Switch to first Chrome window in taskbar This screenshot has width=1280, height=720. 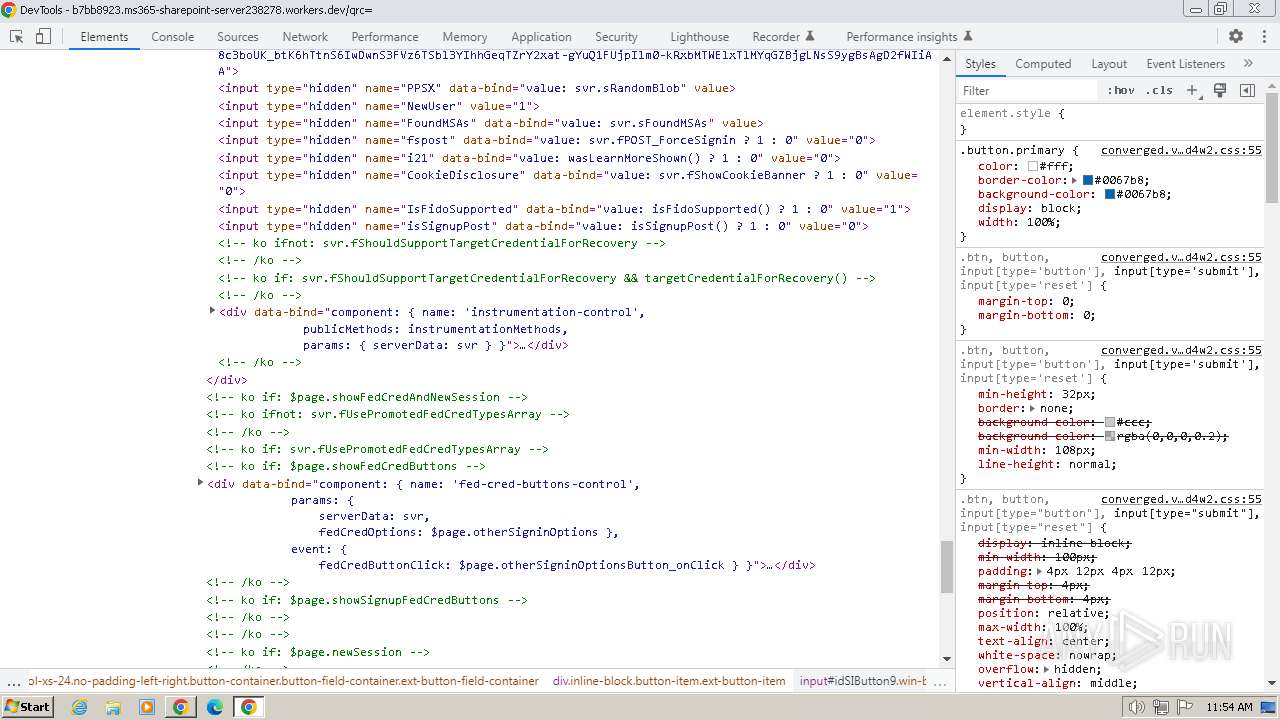pos(181,707)
